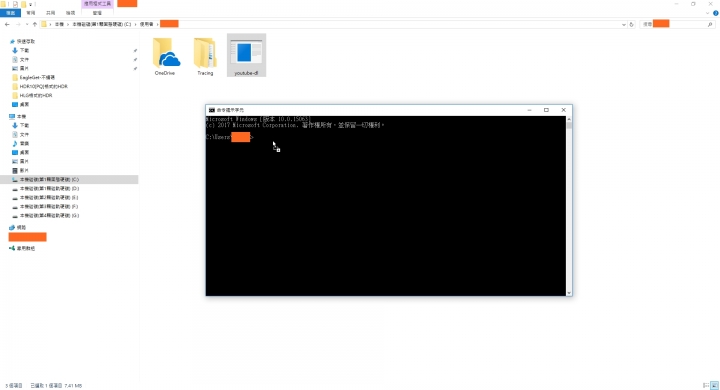Select the youtube-dl application file
Viewport: 720px width, 390px height.
tap(246, 56)
